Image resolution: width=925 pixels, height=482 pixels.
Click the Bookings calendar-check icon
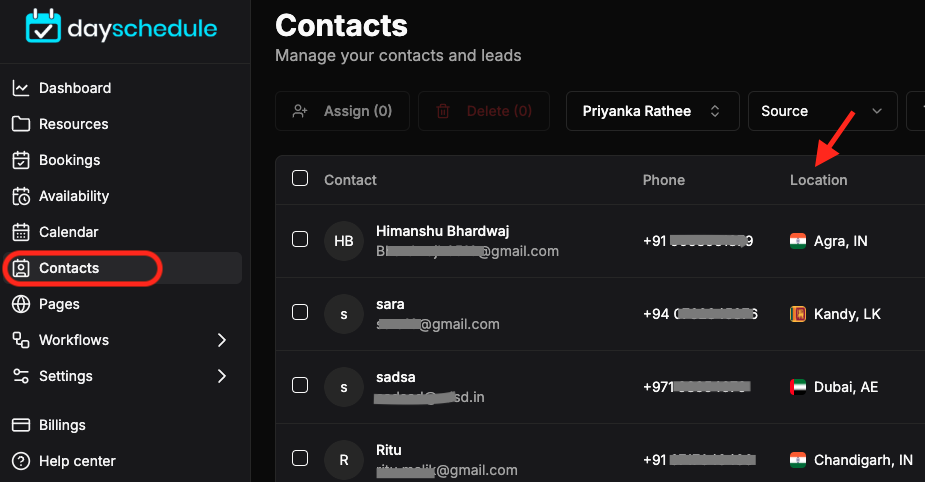coord(21,160)
